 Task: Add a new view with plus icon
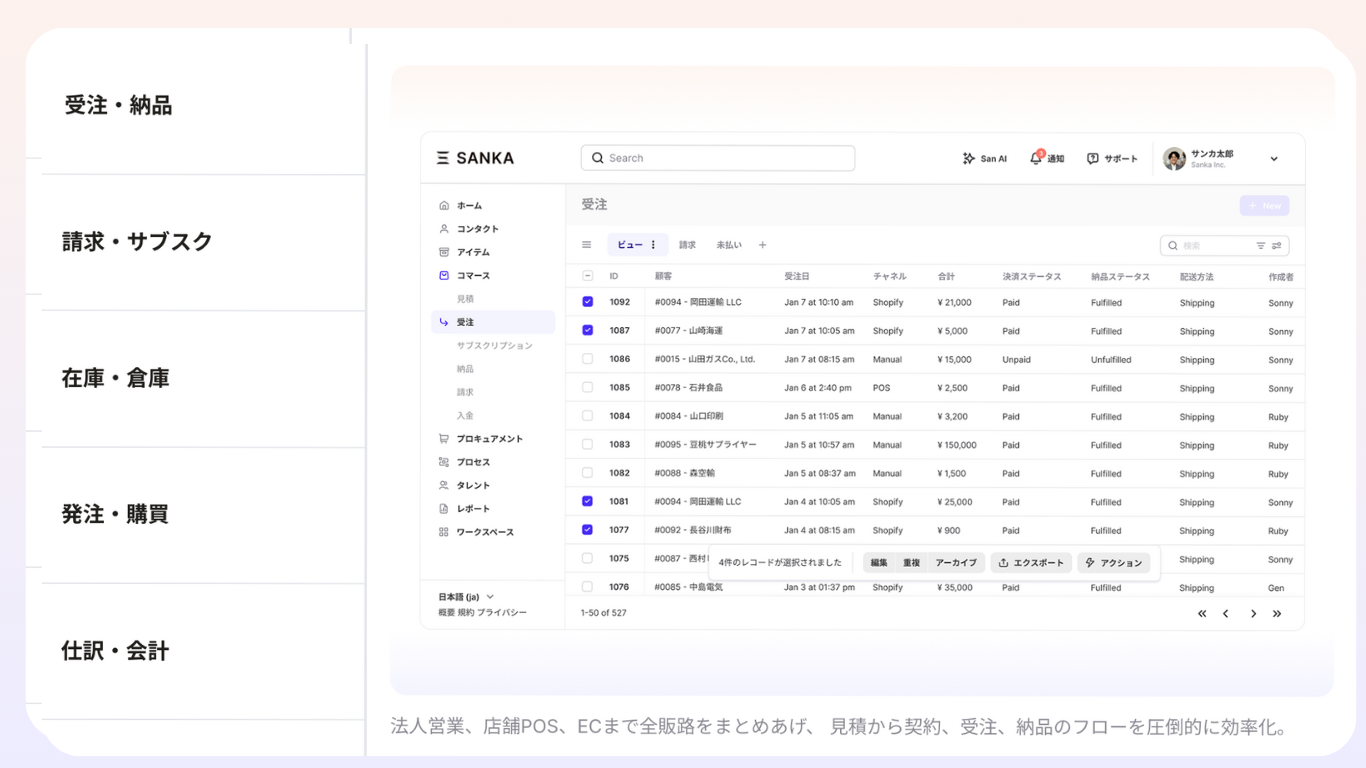click(762, 245)
